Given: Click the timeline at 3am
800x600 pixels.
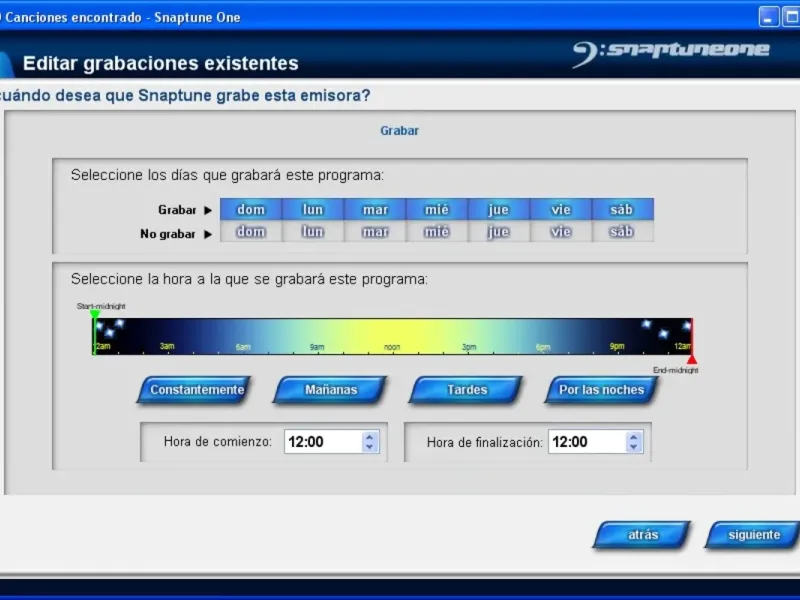Looking at the screenshot, I should click(167, 346).
